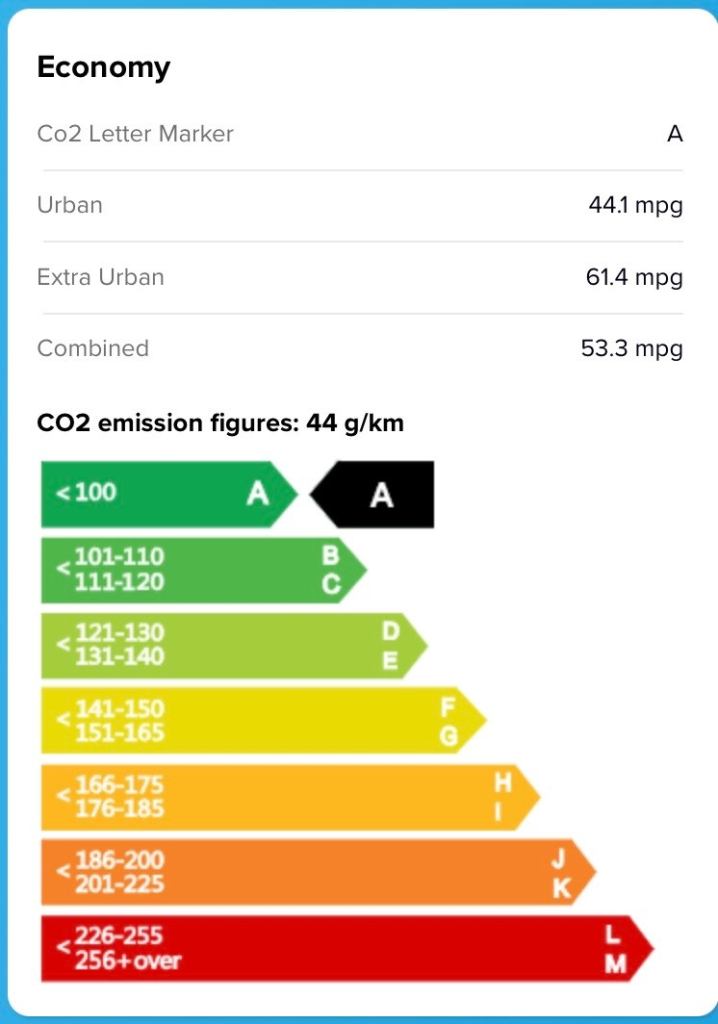
Task: Click the white letter A in green band
Action: point(258,493)
